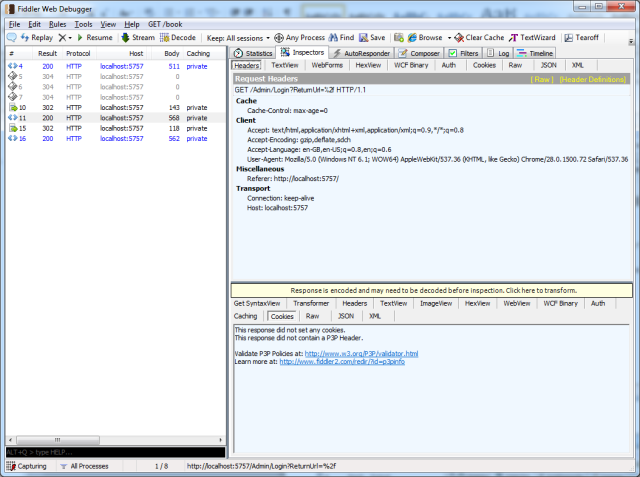
Task: Open the Tools menu
Action: (x=83, y=24)
